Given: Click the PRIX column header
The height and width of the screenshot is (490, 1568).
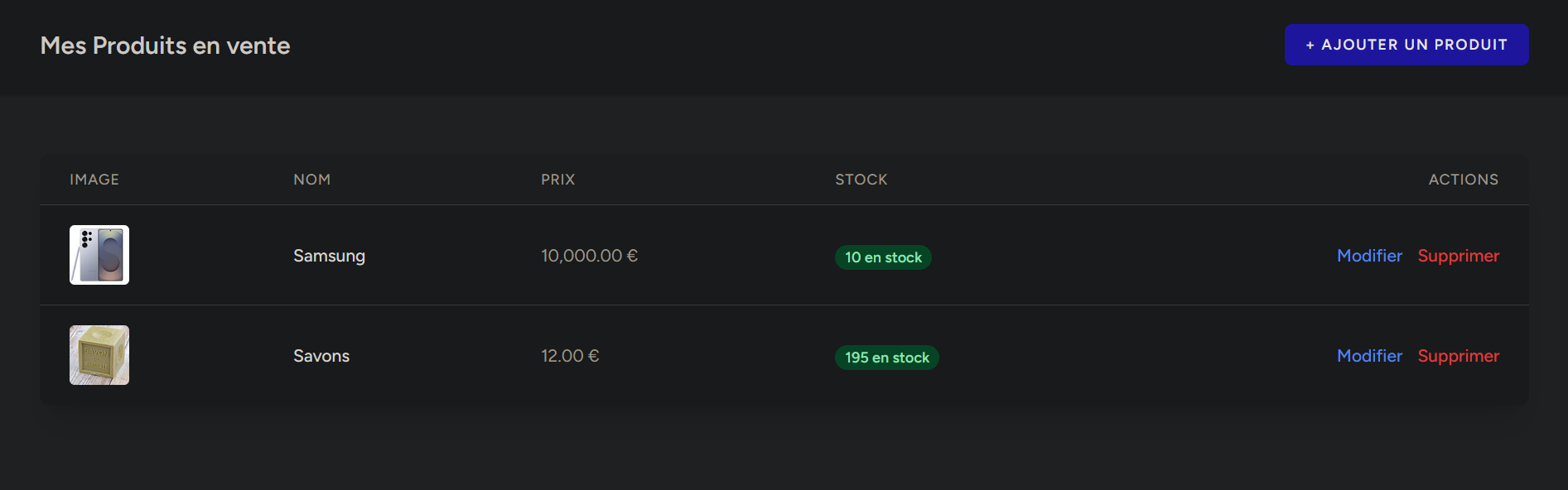Looking at the screenshot, I should click(557, 180).
